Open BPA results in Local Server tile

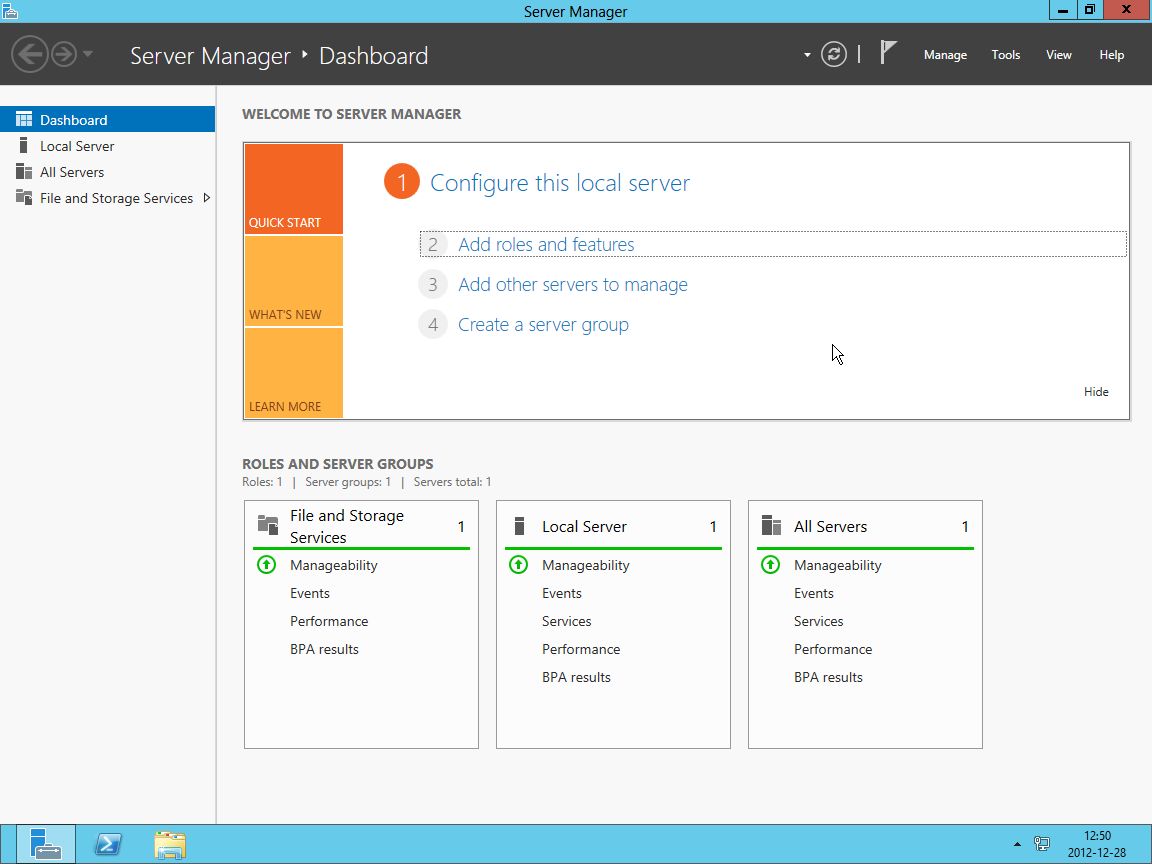point(576,677)
